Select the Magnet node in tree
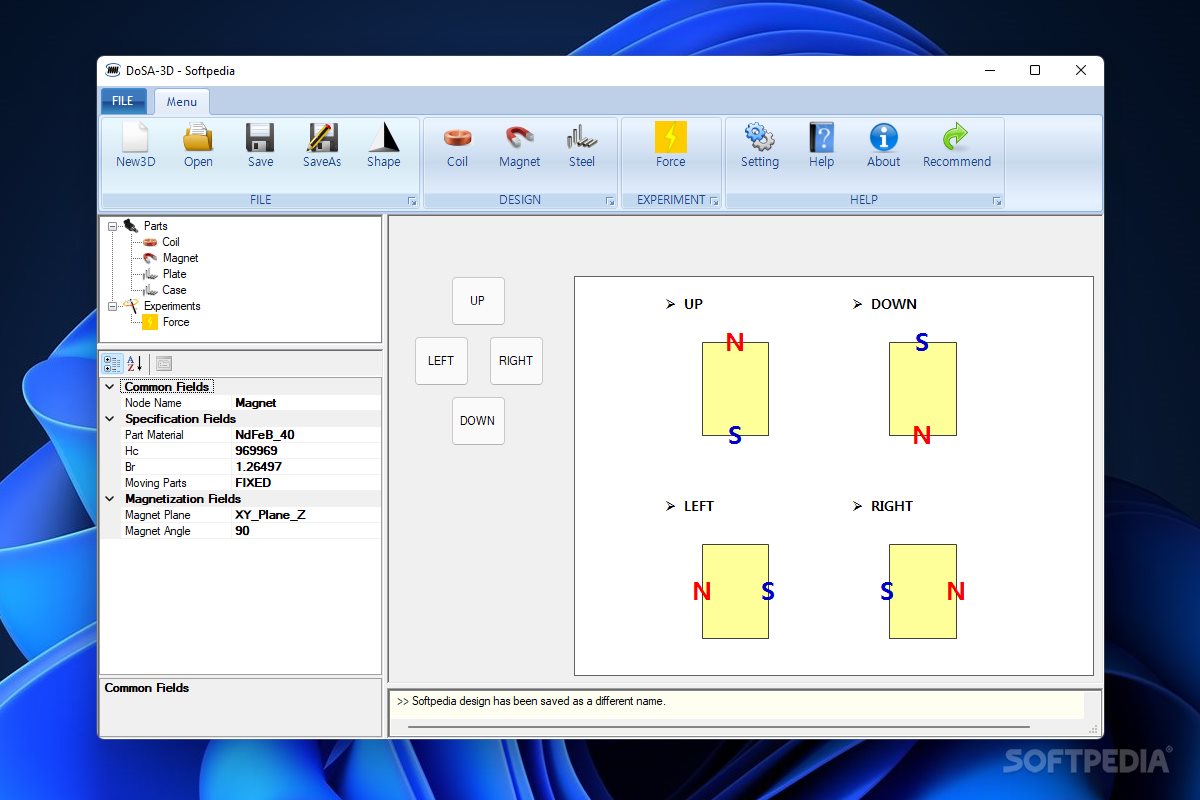 [181, 258]
